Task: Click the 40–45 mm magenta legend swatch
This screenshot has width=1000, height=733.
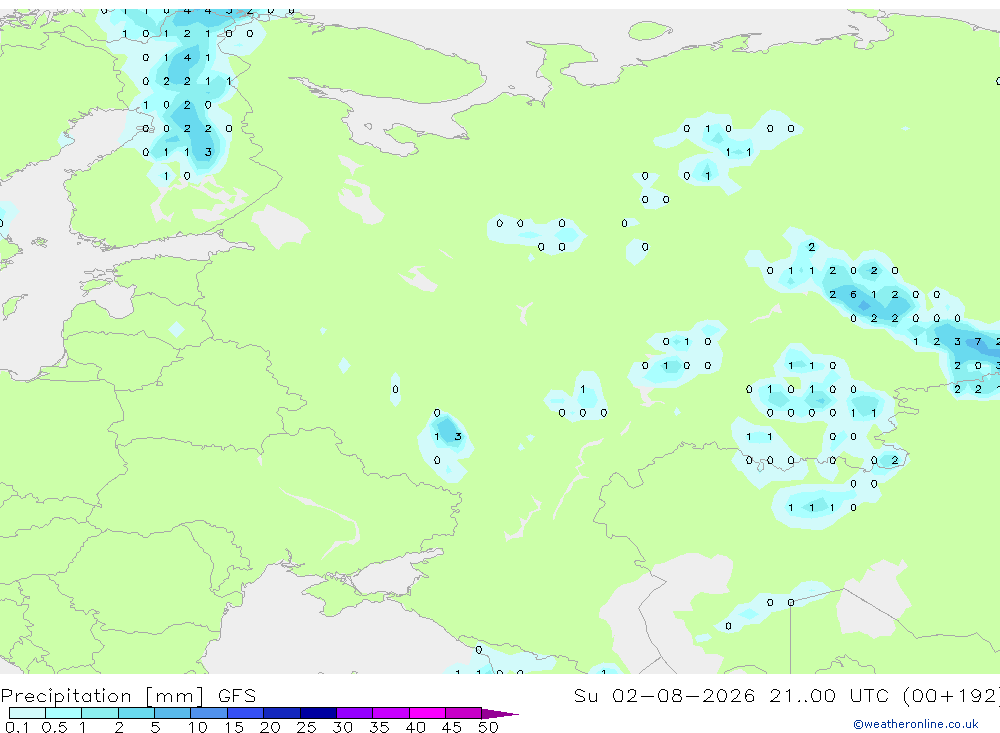Action: coord(427,713)
